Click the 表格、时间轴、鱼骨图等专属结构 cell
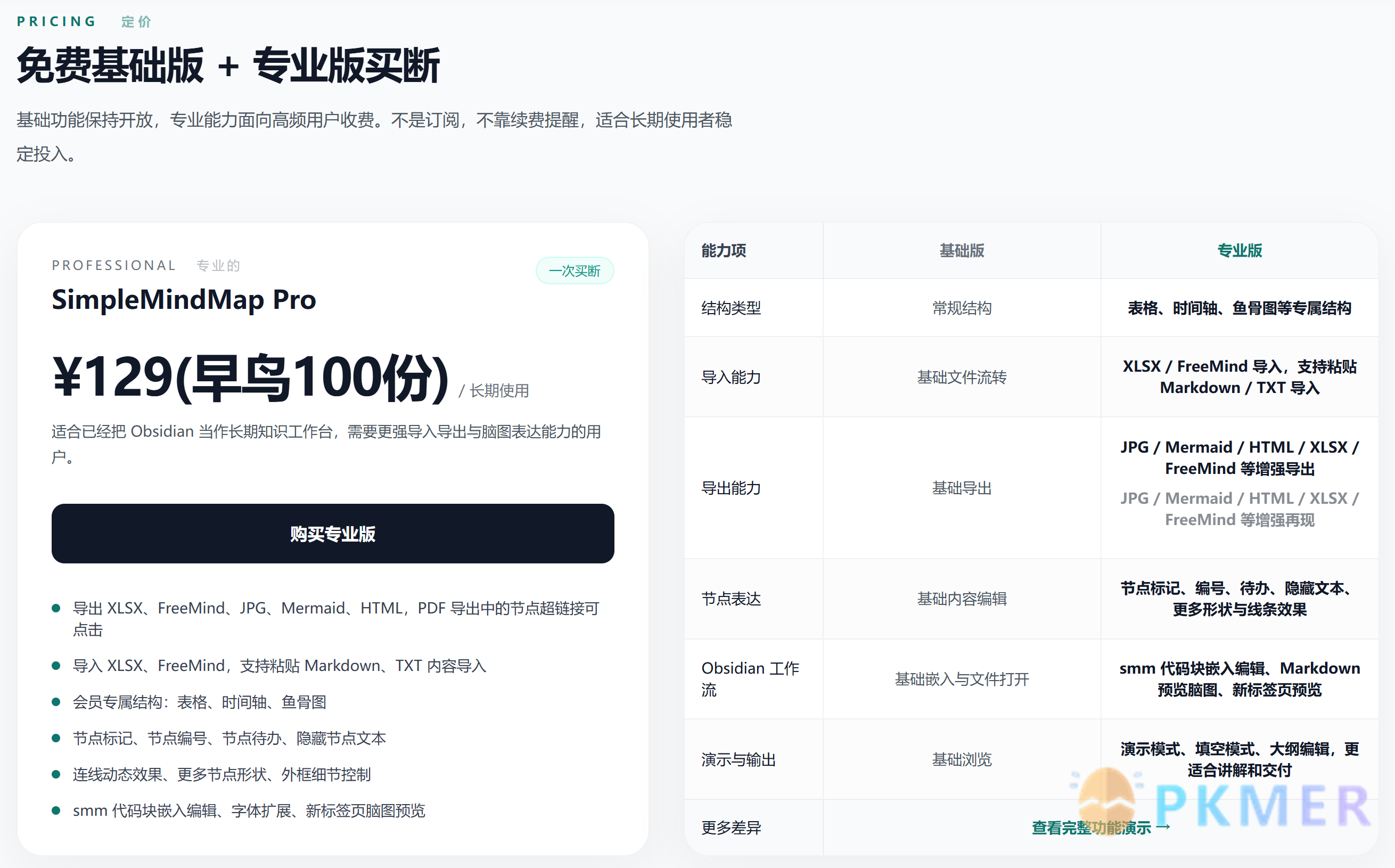This screenshot has width=1395, height=868. (x=1240, y=308)
